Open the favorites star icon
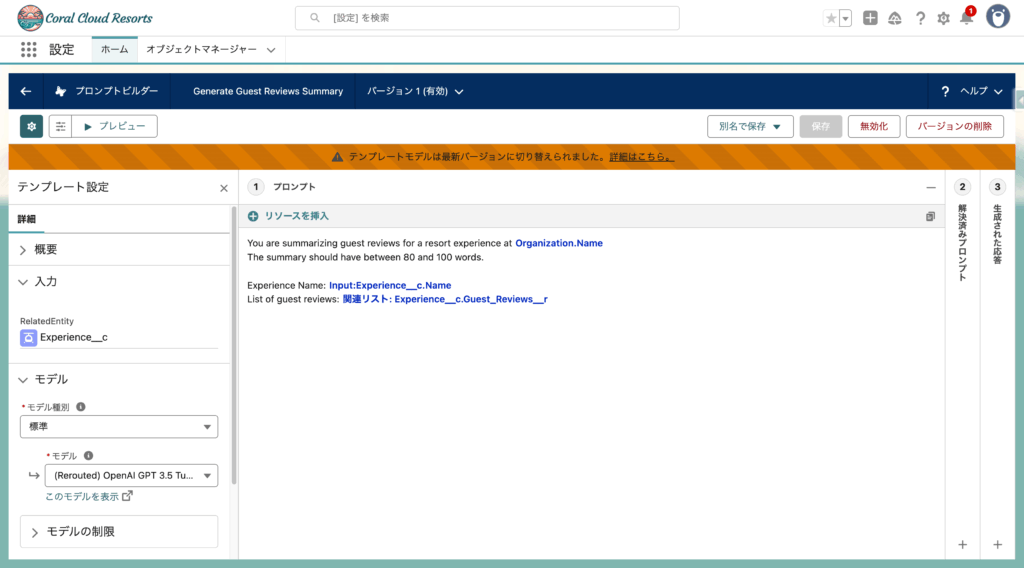 (x=830, y=18)
